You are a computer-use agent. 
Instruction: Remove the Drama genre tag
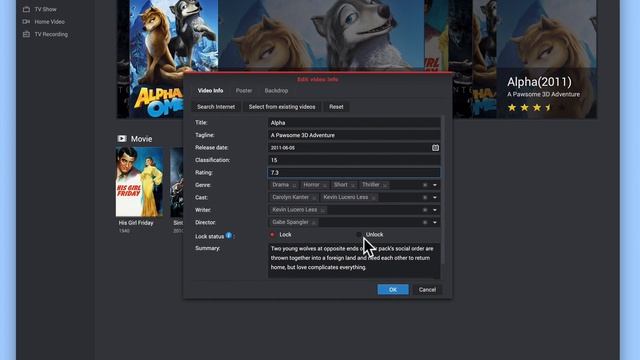point(294,185)
